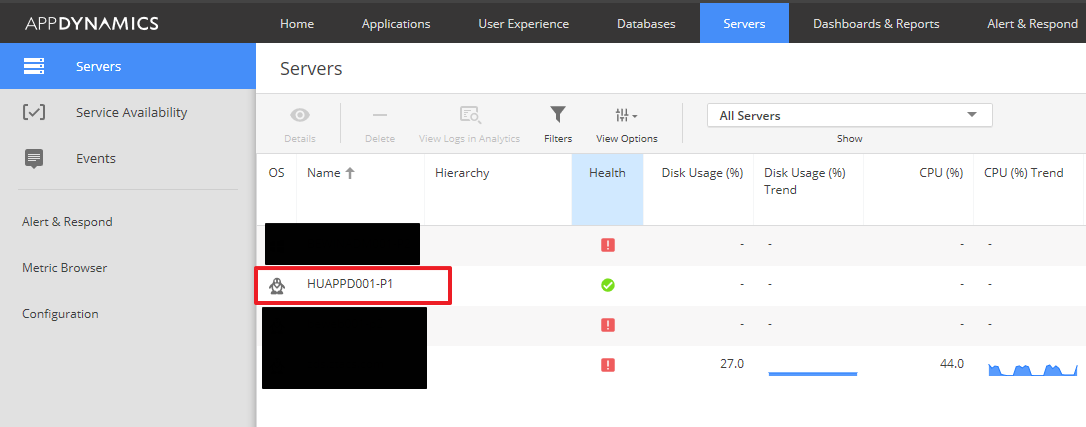
Task: Open the Configuration sidebar link
Action: pyautogui.click(x=60, y=314)
